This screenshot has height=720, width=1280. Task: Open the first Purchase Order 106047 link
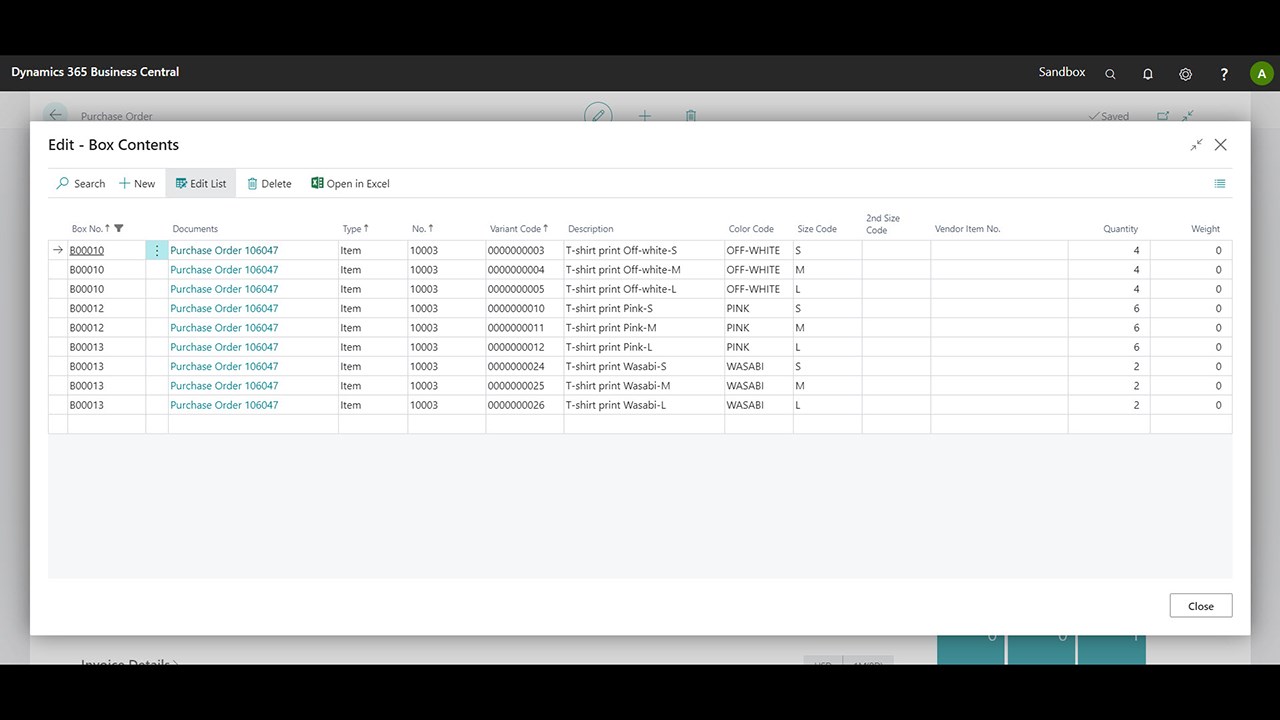(x=224, y=251)
